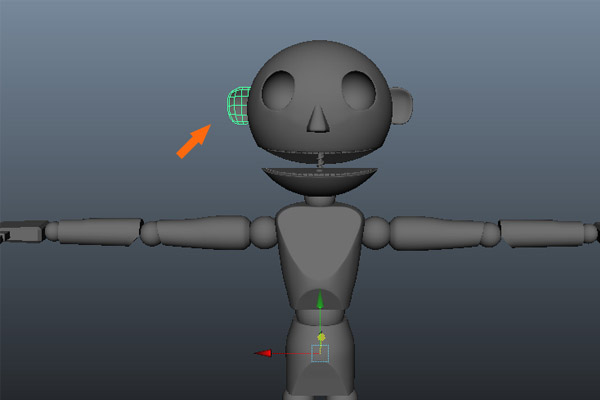
Task: Select forearm segment on wireframe-ear side
Action: [x=99, y=232]
